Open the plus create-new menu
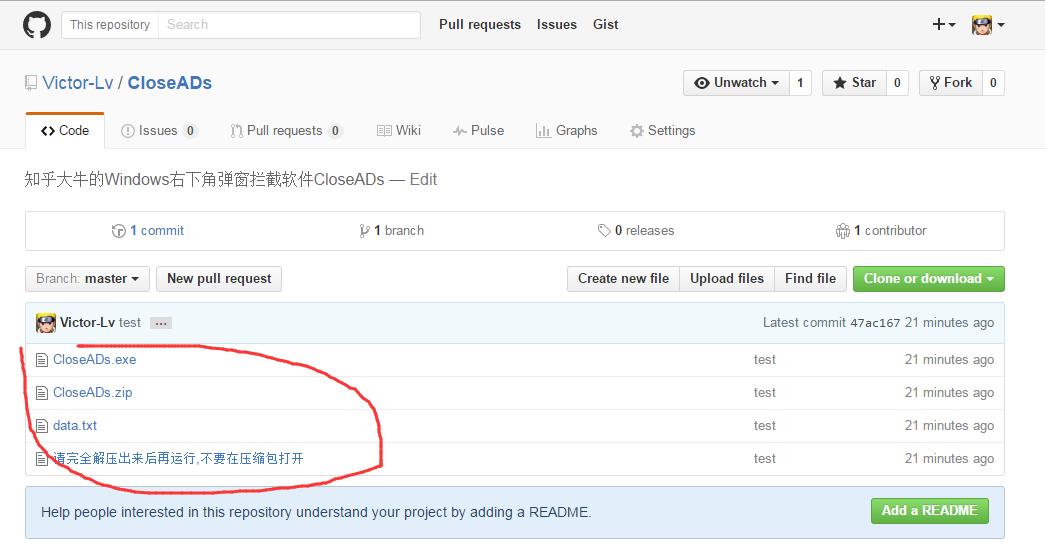Image resolution: width=1045 pixels, height=556 pixels. coord(944,25)
